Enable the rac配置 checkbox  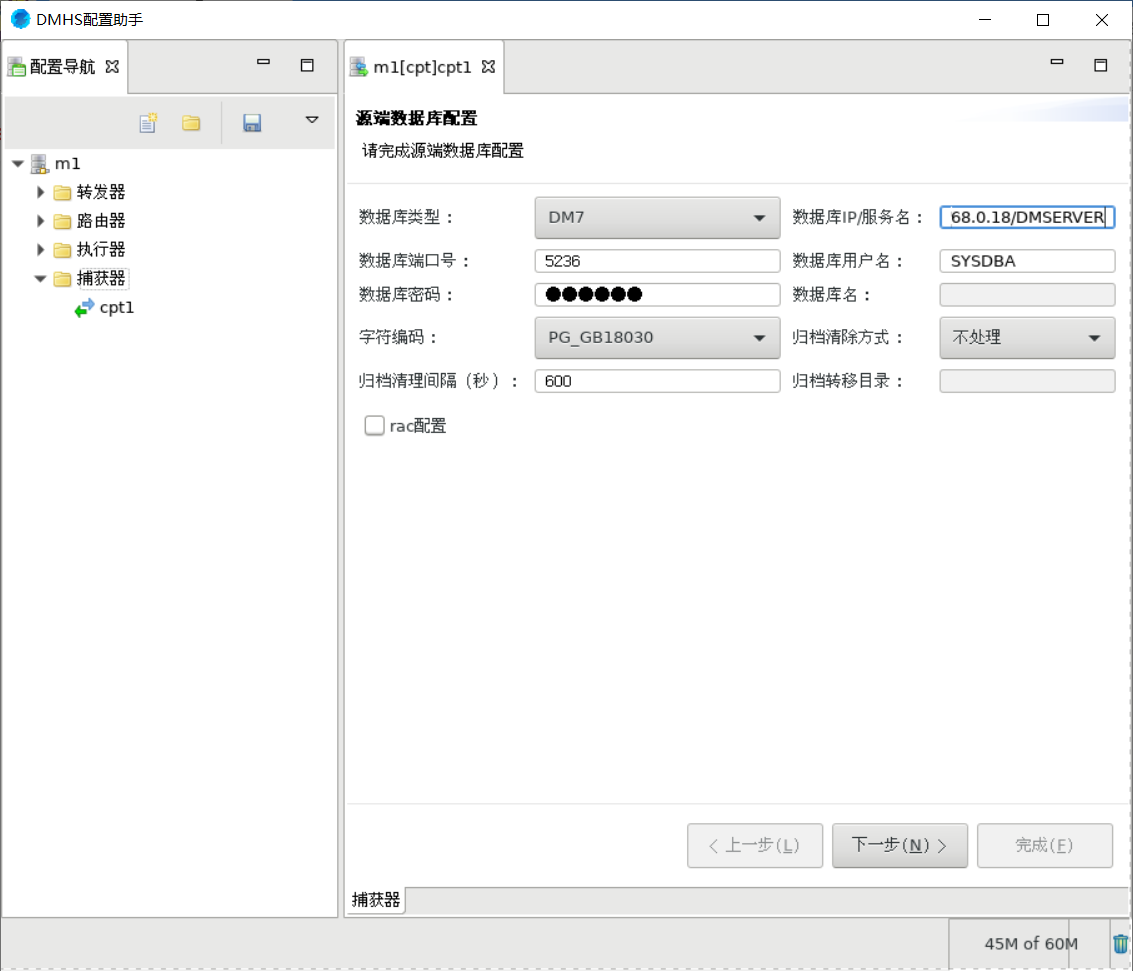(374, 425)
